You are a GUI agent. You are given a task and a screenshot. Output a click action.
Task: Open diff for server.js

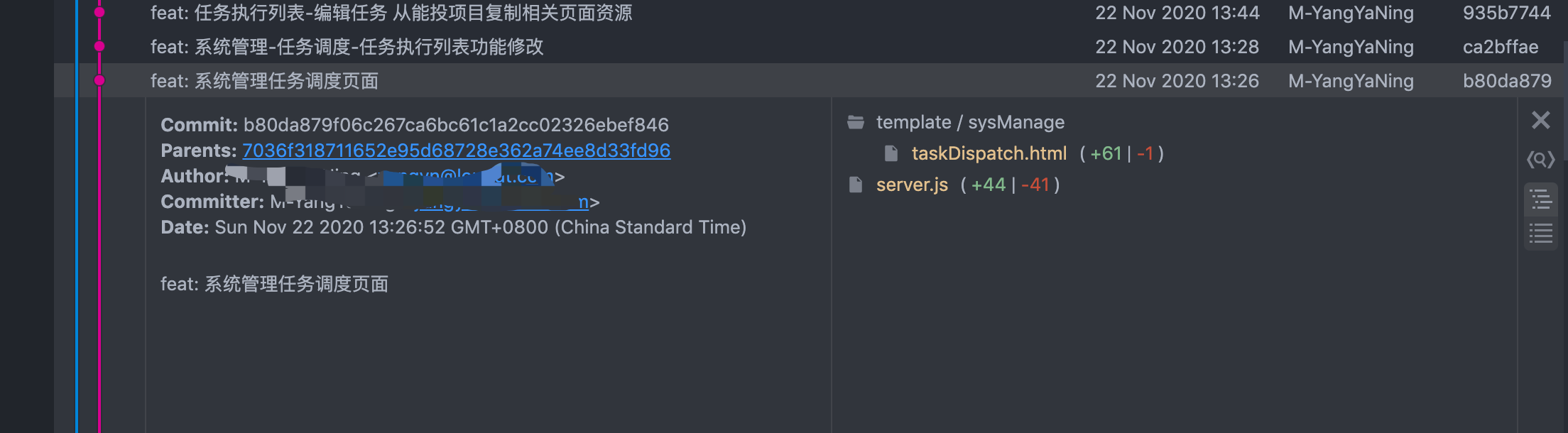(912, 185)
